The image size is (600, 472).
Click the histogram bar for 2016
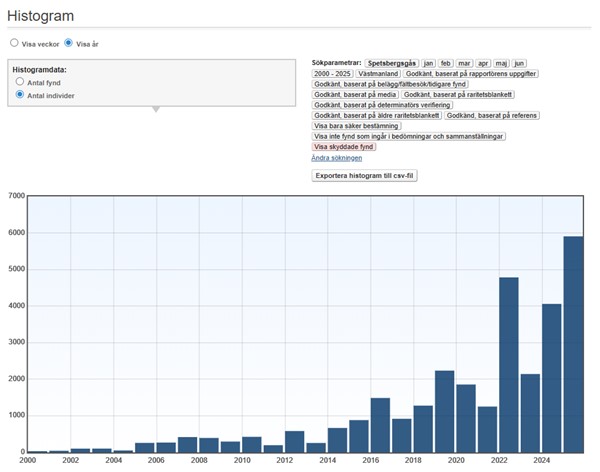(380, 425)
